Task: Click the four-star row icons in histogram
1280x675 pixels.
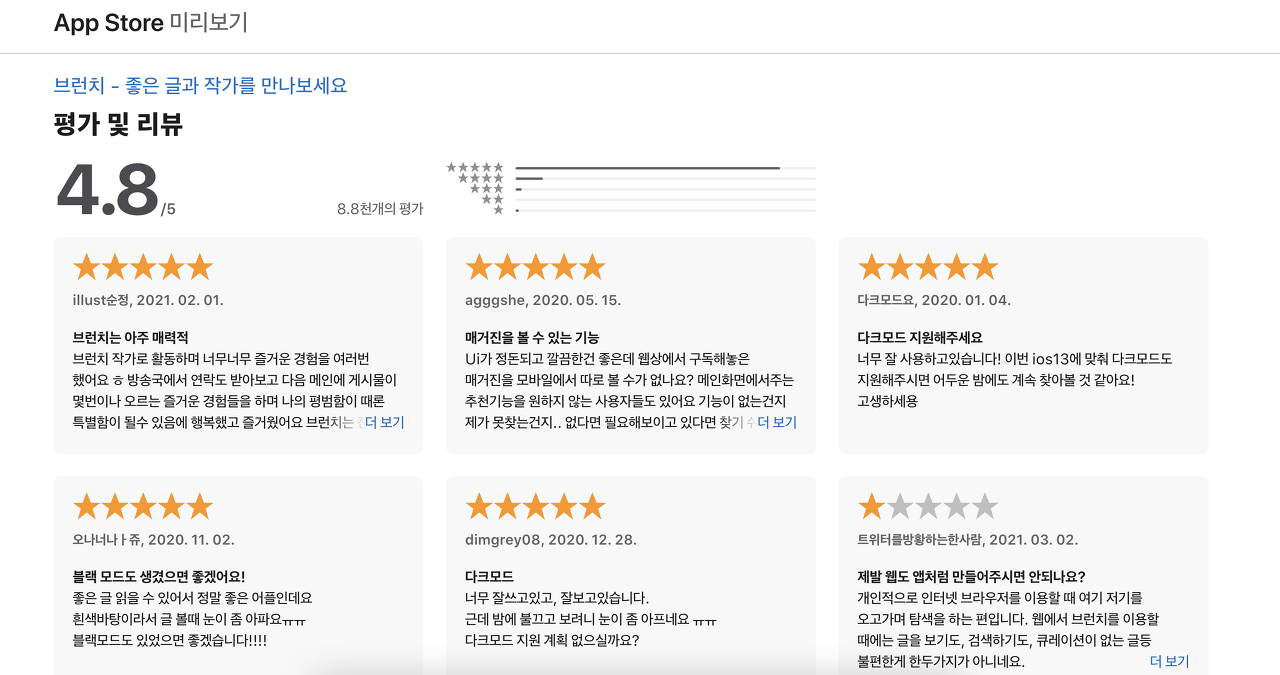Action: pyautogui.click(x=481, y=178)
